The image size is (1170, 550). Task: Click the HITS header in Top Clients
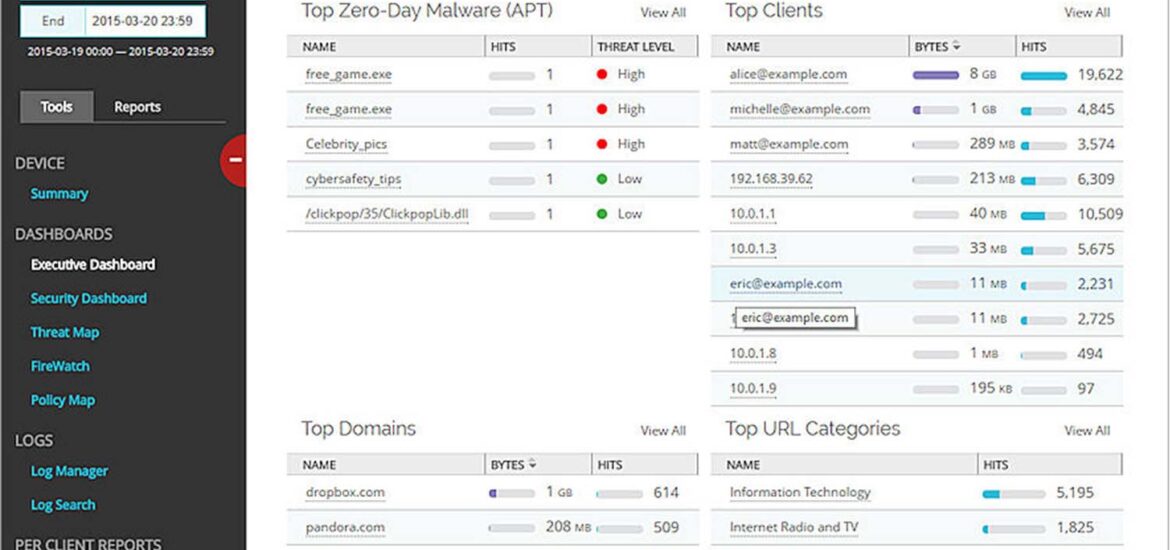[1033, 46]
